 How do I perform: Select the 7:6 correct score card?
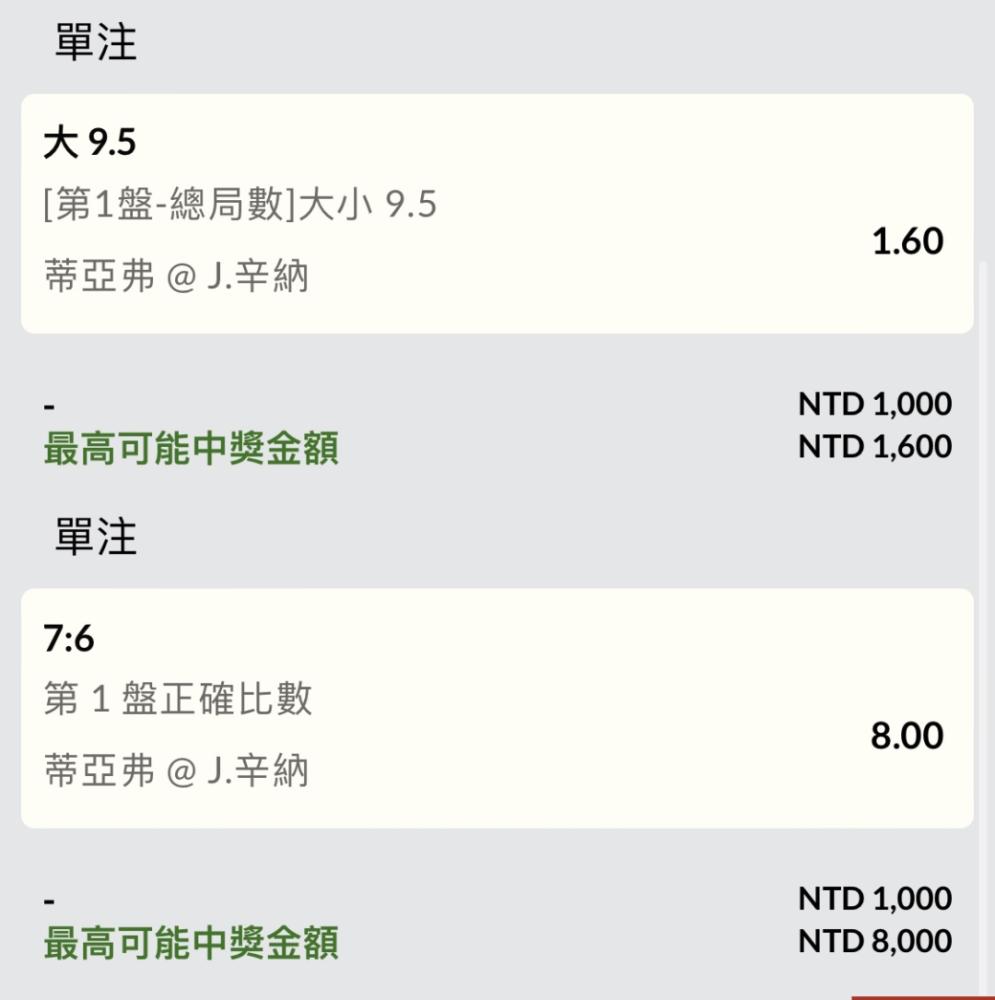pyautogui.click(x=497, y=709)
